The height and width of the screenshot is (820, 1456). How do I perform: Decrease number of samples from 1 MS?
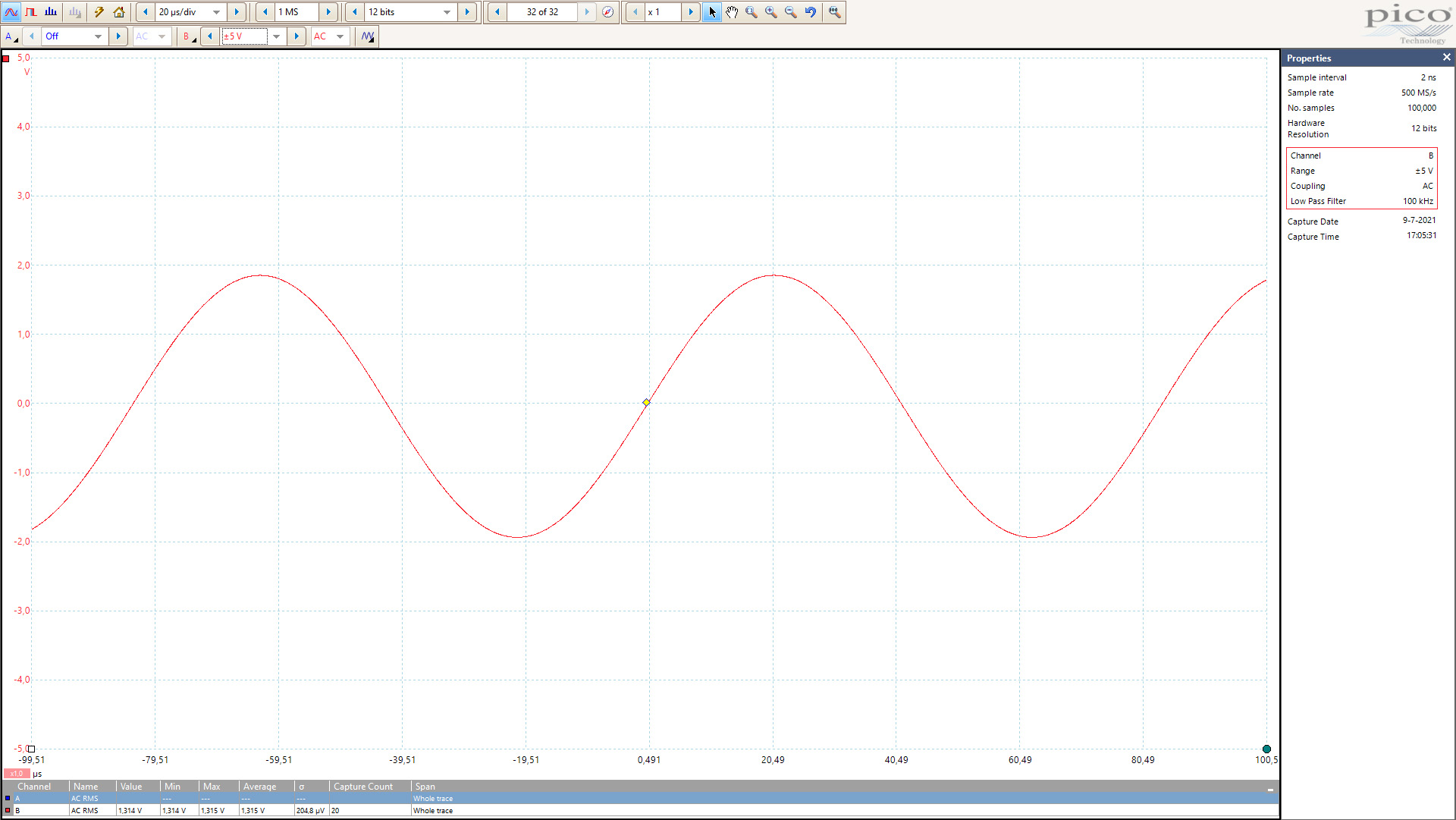(x=265, y=12)
